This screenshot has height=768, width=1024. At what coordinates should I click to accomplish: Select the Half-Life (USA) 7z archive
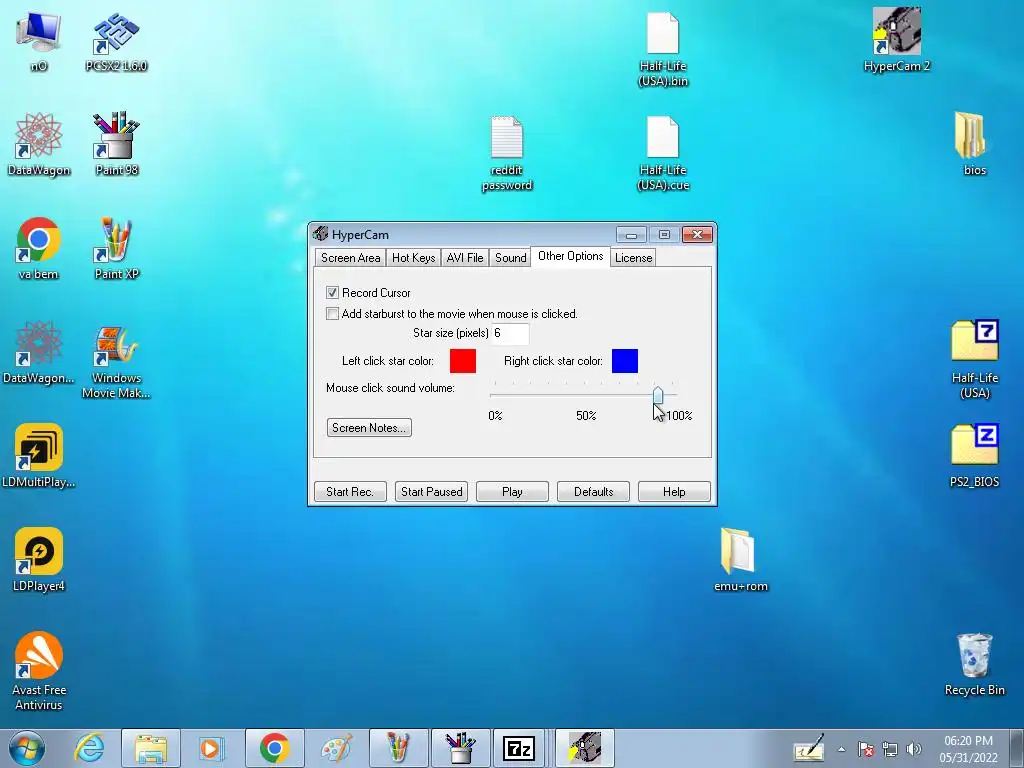974,359
